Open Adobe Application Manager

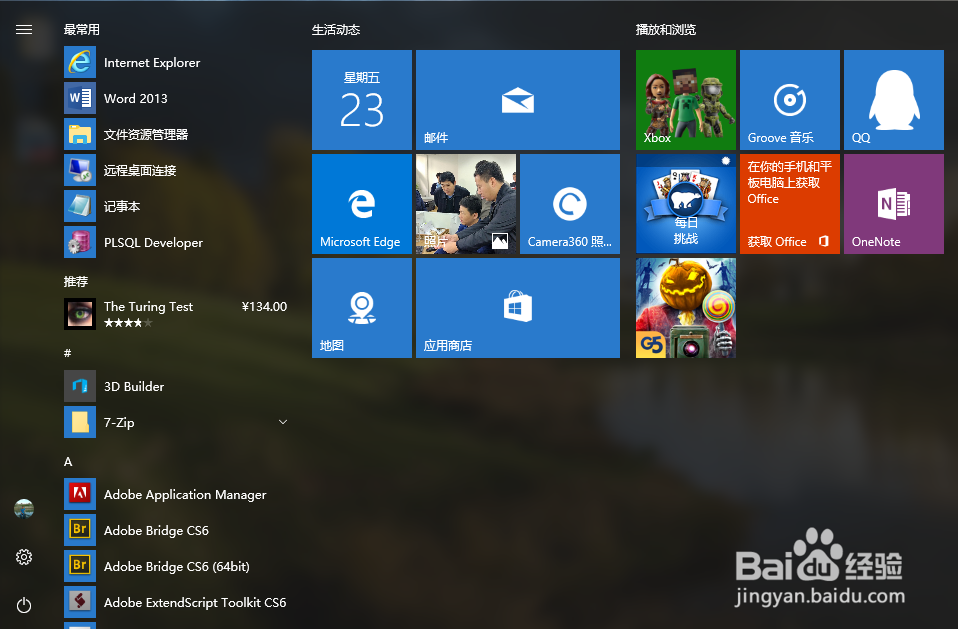(177, 494)
